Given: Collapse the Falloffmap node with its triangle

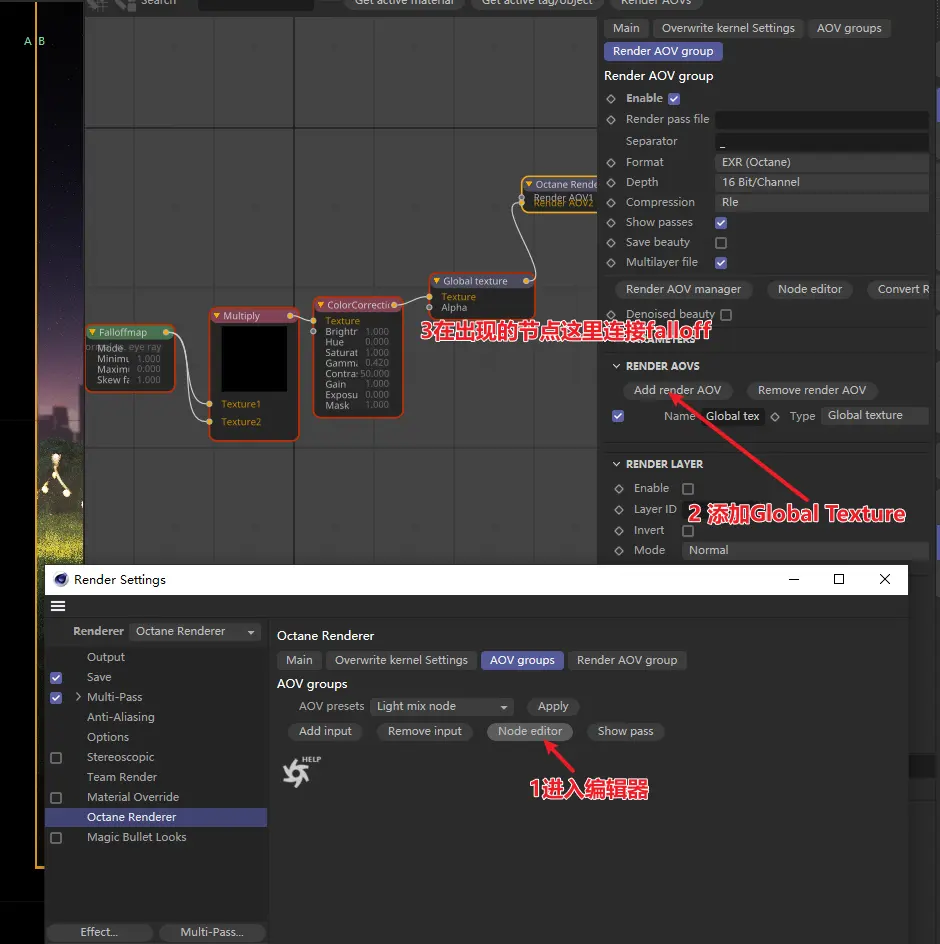Looking at the screenshot, I should pos(92,332).
